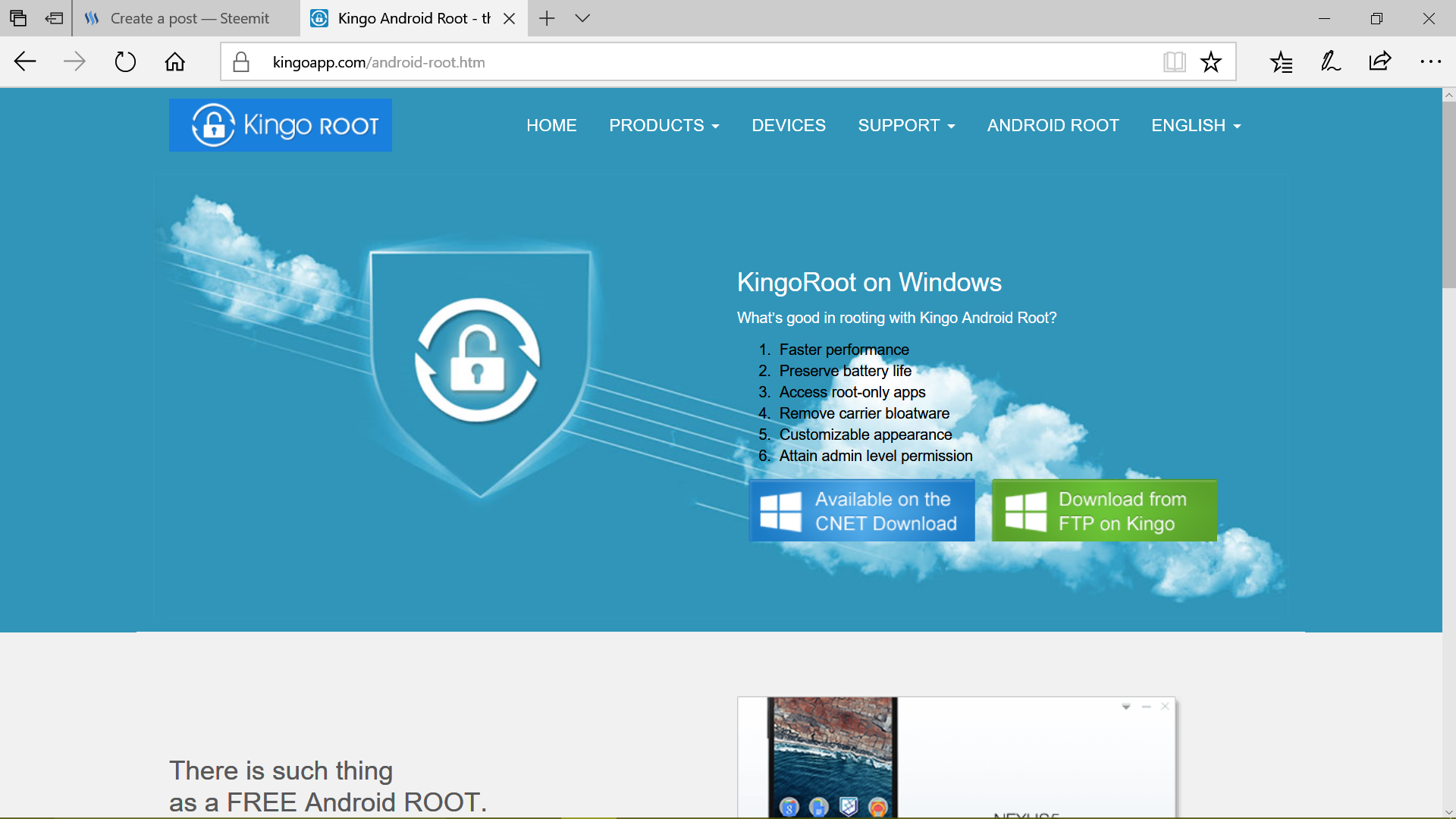Image resolution: width=1456 pixels, height=819 pixels.
Task: Click Available on the CNET Download button
Action: point(861,511)
